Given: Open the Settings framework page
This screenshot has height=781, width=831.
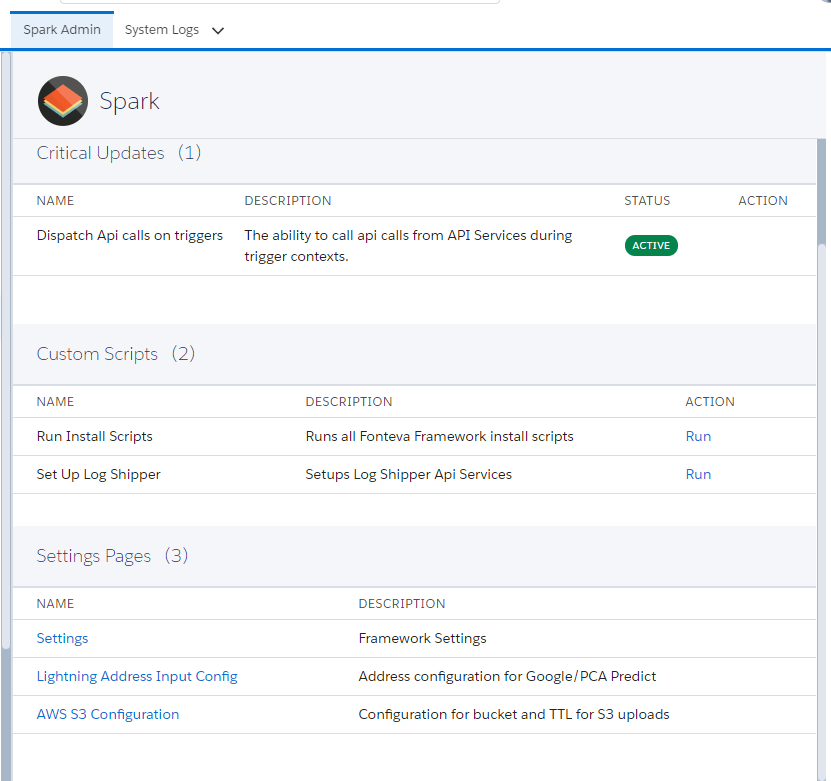Looking at the screenshot, I should [x=62, y=638].
